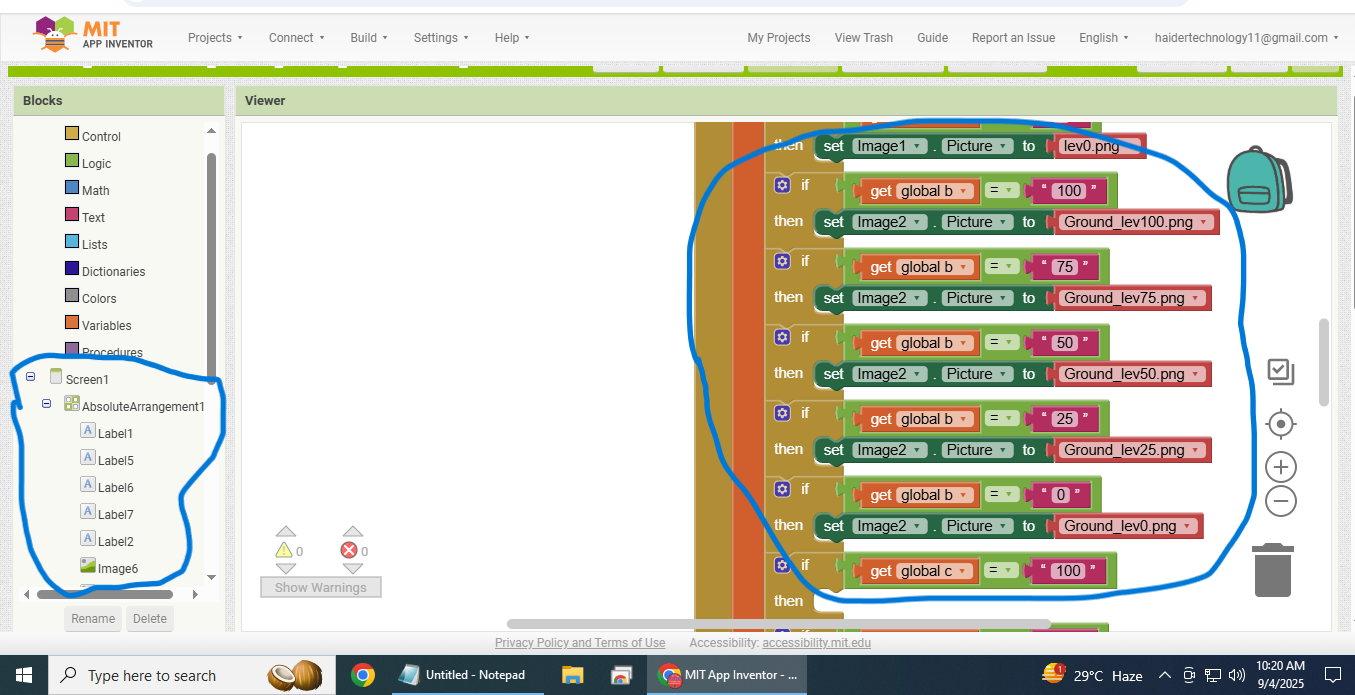This screenshot has height=695, width=1355.
Task: Click View Trash
Action: click(864, 38)
